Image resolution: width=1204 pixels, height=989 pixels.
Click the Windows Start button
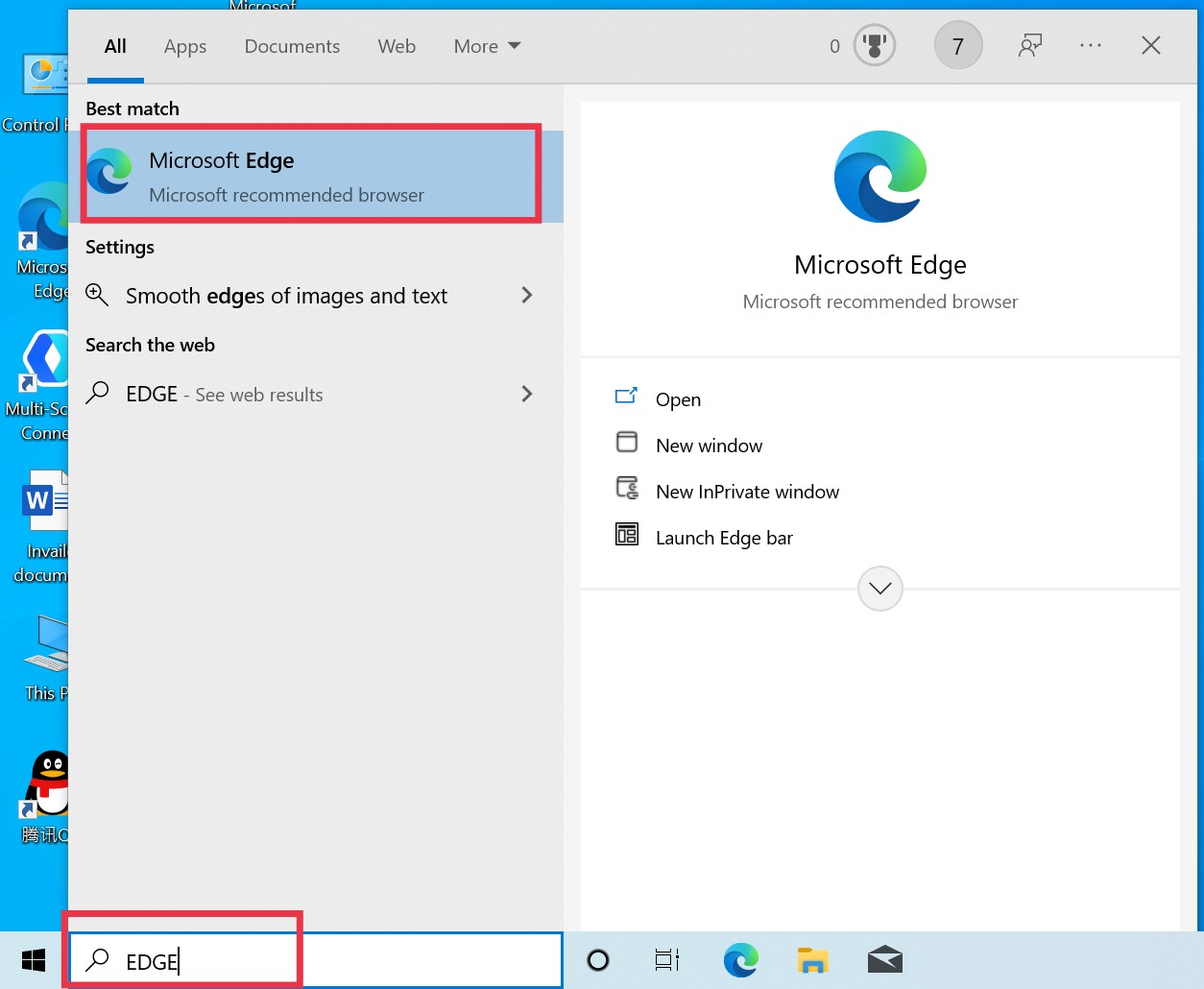34,960
